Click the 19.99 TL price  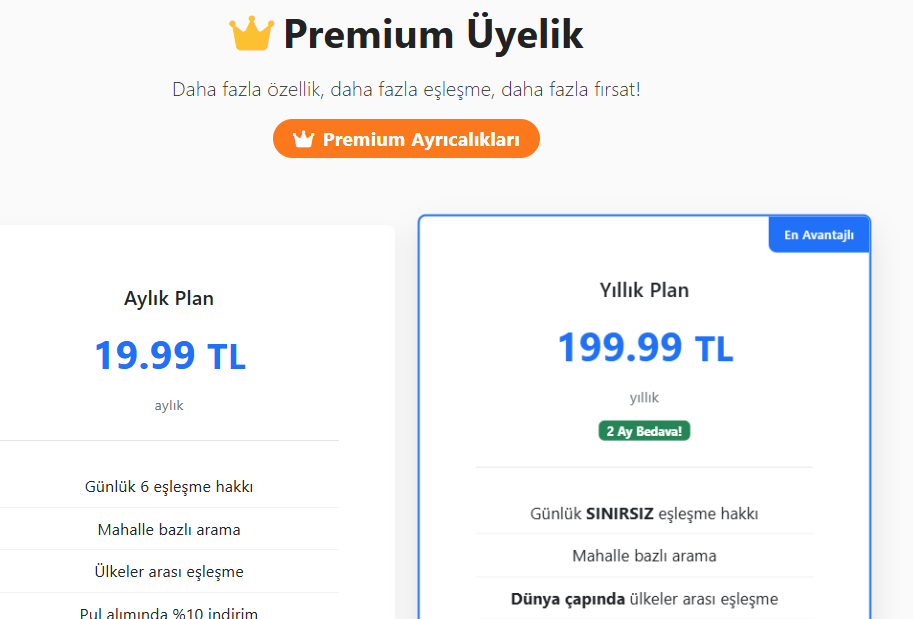tap(170, 355)
